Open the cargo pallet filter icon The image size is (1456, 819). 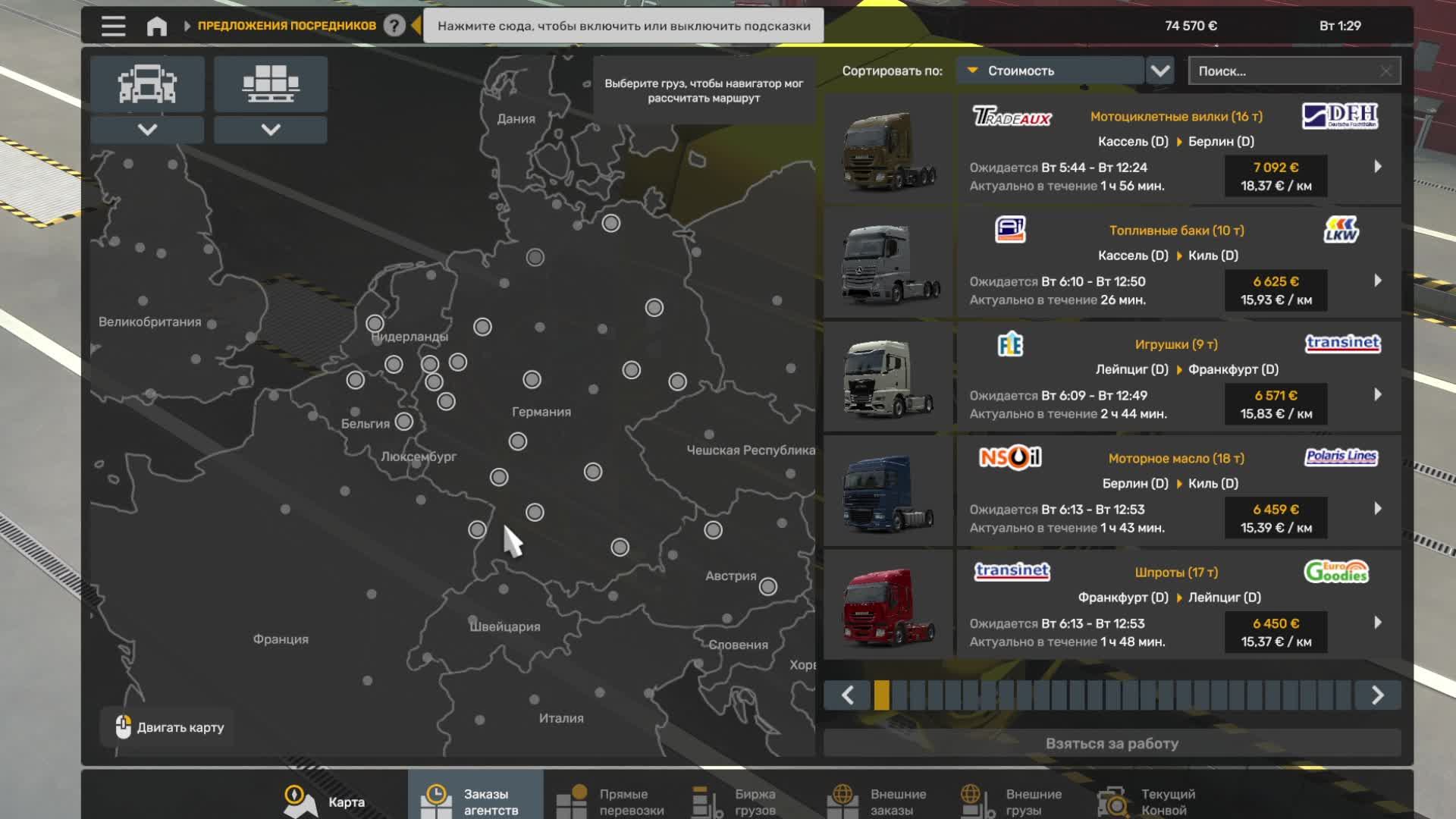(x=271, y=83)
